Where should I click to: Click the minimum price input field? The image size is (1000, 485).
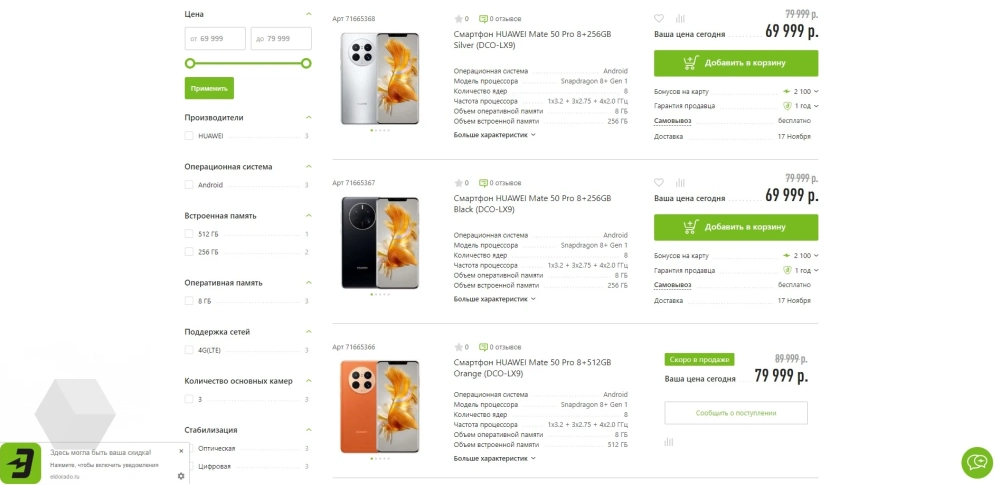tap(215, 39)
